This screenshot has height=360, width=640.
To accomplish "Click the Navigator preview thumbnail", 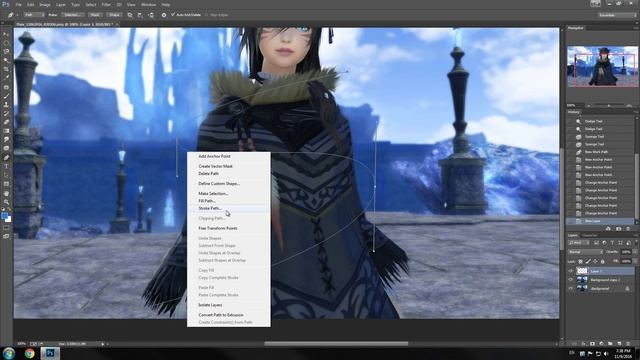I will point(602,66).
